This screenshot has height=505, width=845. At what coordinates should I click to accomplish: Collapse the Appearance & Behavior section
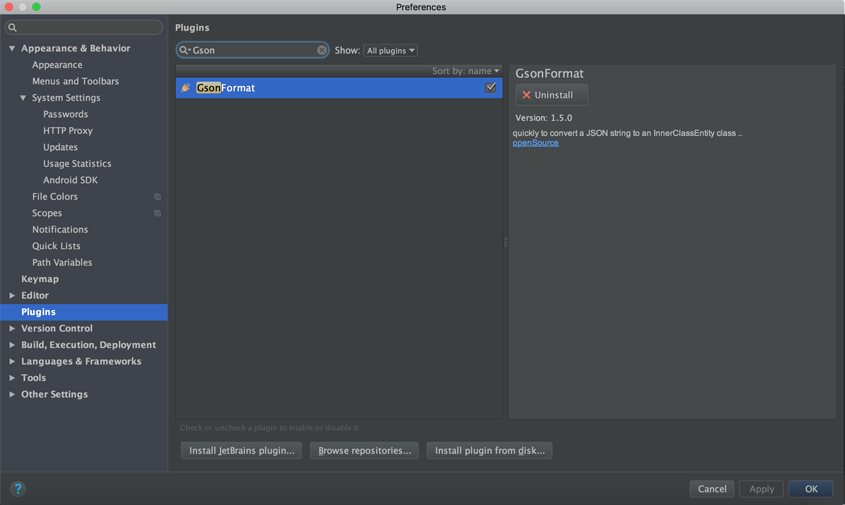[x=12, y=48]
